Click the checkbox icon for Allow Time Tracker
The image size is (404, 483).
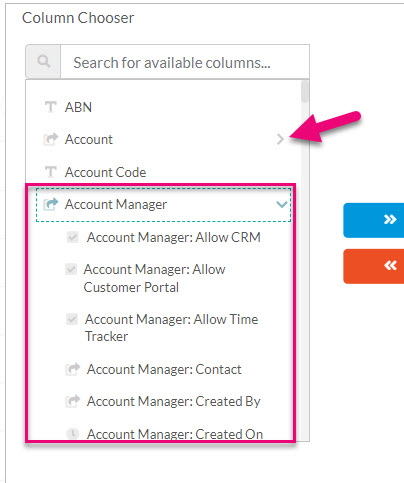[72, 319]
